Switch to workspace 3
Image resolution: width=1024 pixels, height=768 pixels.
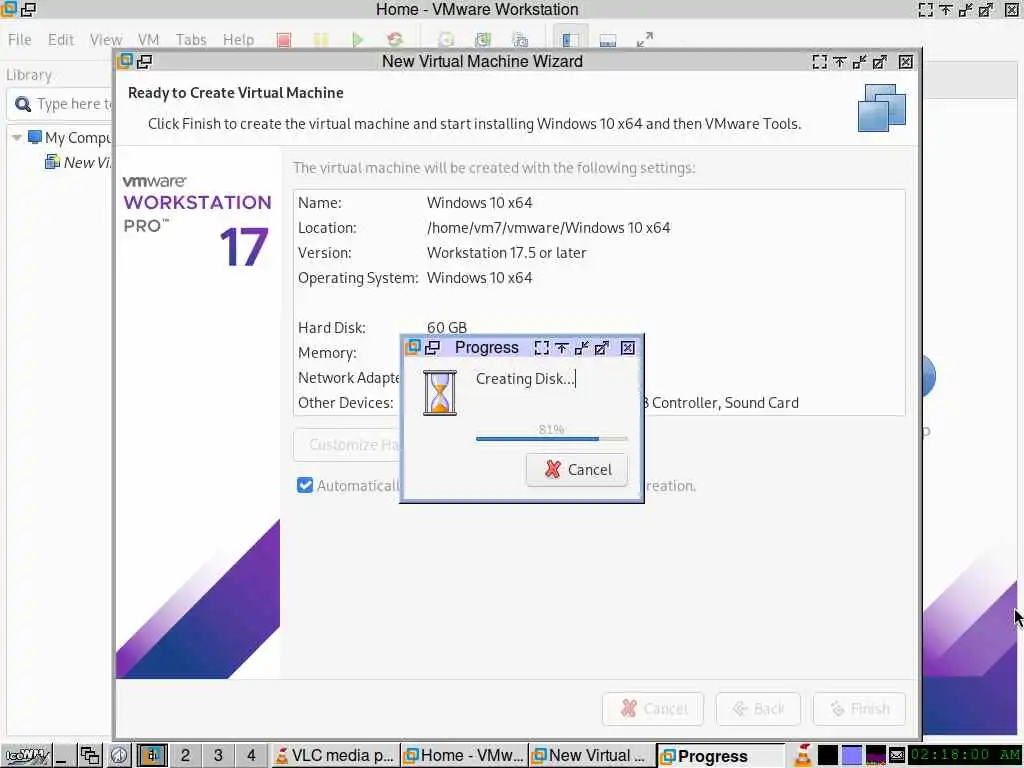point(218,756)
